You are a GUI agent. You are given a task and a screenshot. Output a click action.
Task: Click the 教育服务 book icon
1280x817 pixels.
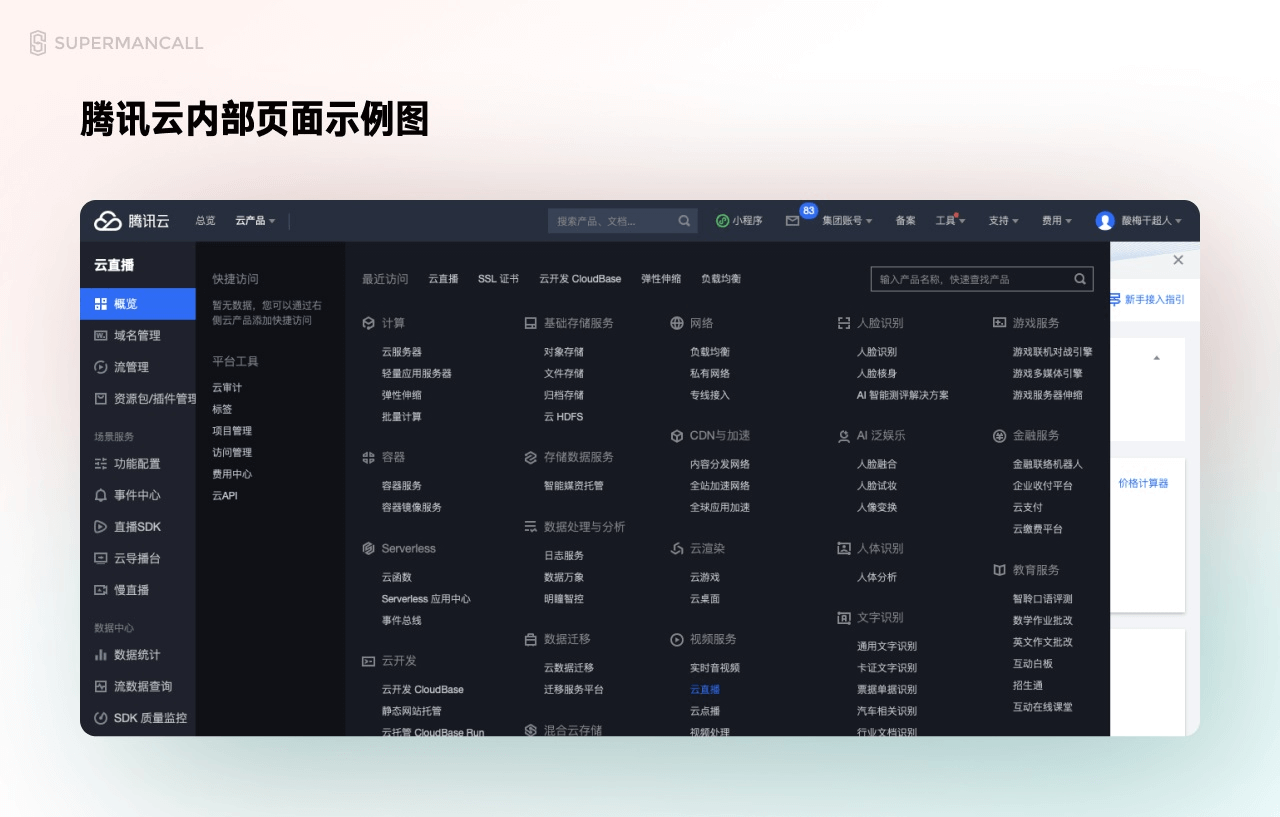click(999, 570)
